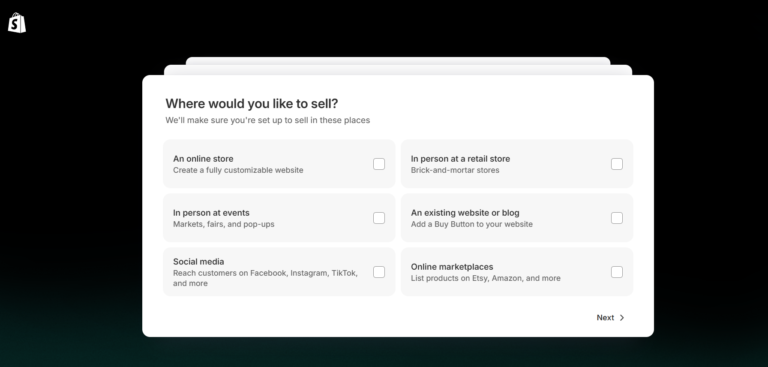Click the Where would you like to sell heading

[x=252, y=104]
